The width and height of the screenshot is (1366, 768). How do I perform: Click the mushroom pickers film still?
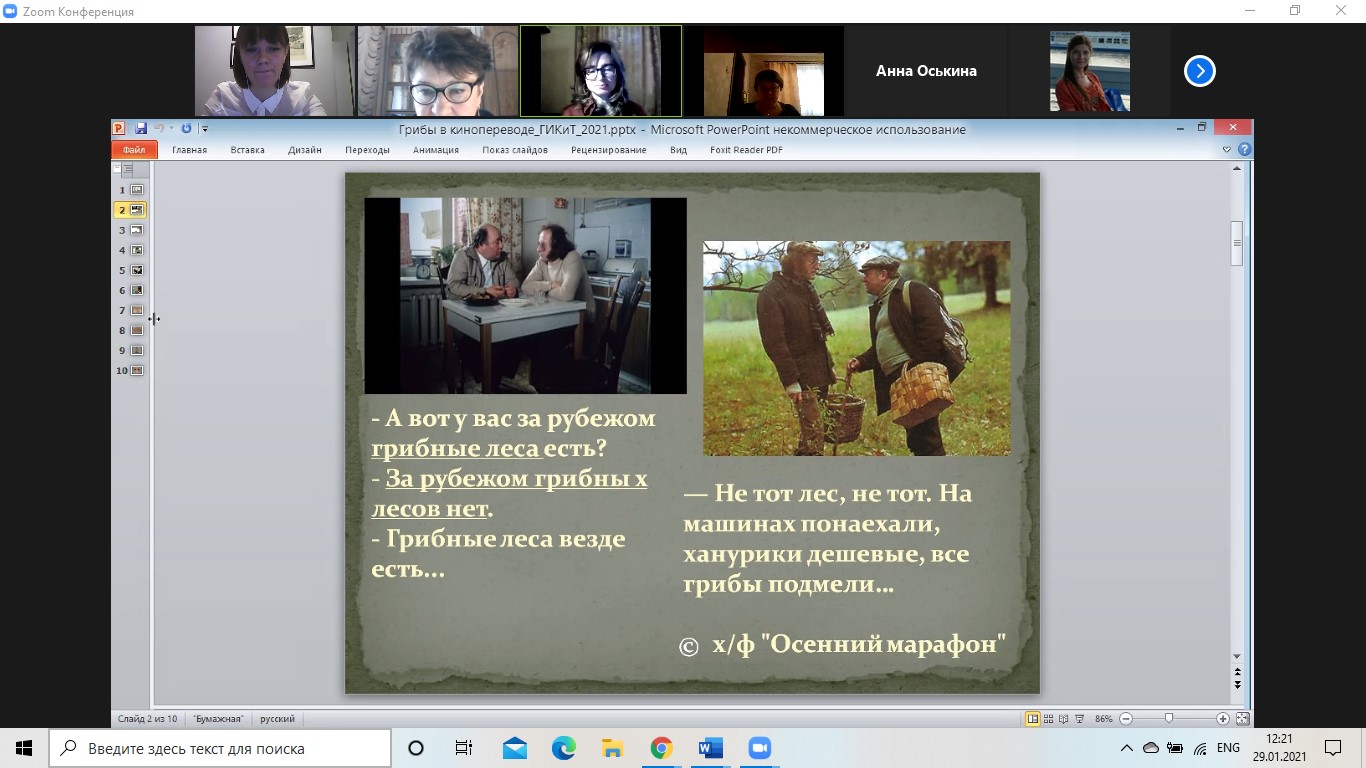point(857,348)
